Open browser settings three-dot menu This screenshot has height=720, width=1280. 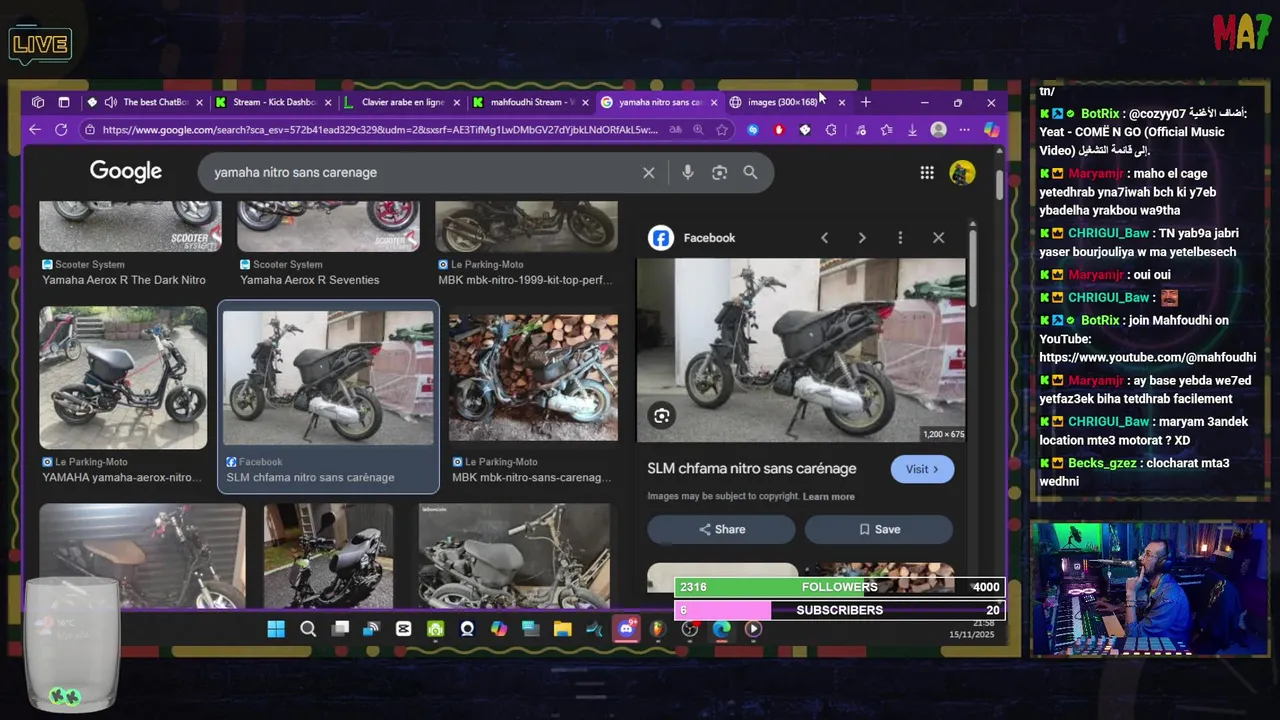964,130
